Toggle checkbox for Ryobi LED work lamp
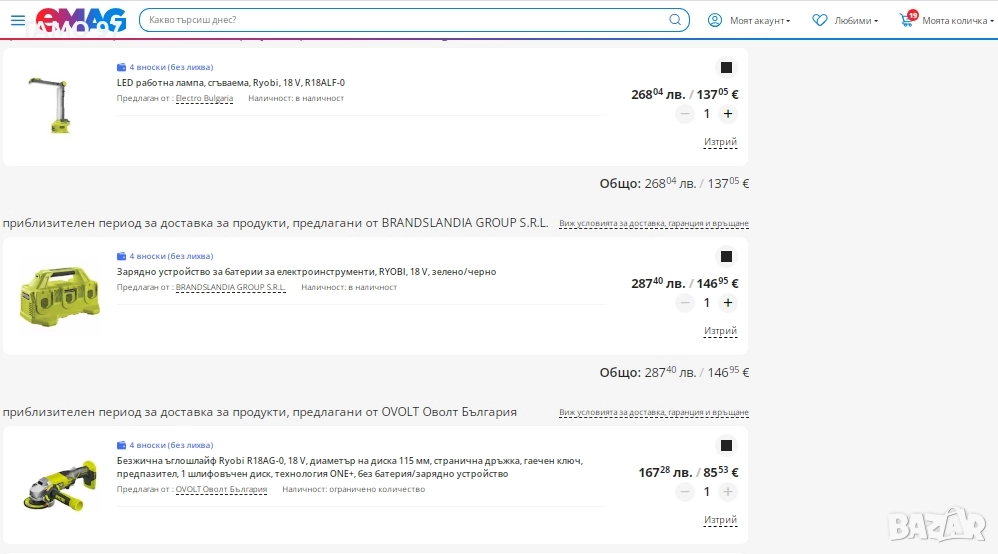This screenshot has width=998, height=554. [727, 68]
